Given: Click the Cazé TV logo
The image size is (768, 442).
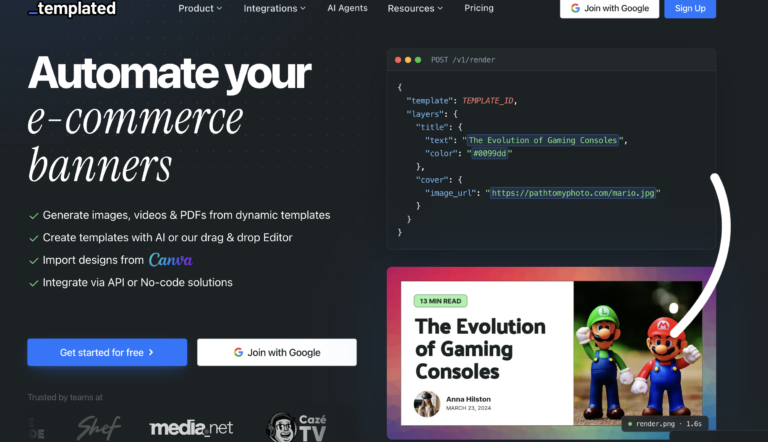Looking at the screenshot, I should 297,427.
